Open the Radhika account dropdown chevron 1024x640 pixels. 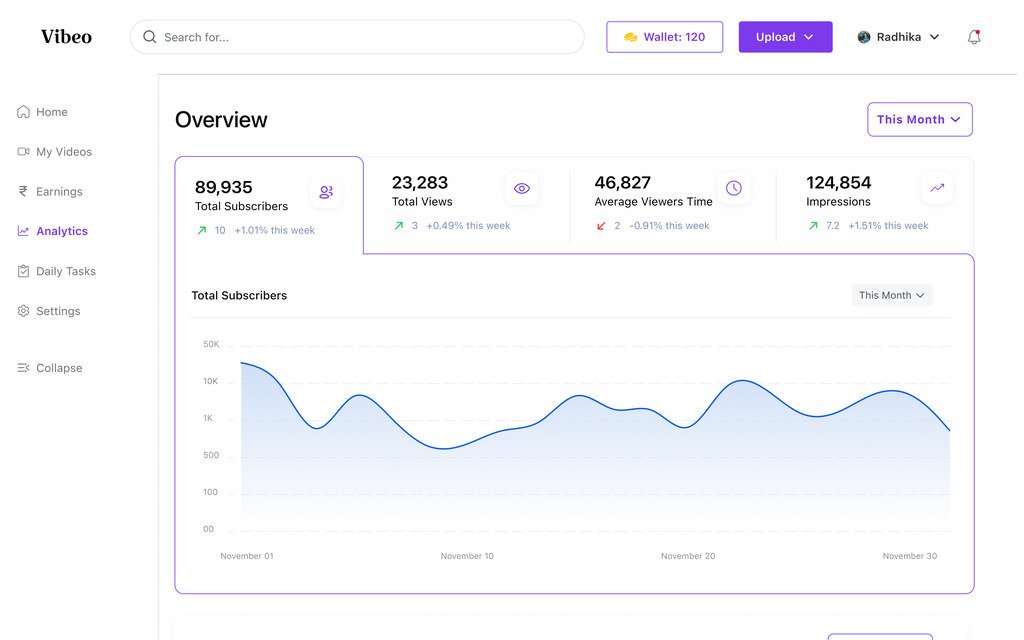pos(935,37)
